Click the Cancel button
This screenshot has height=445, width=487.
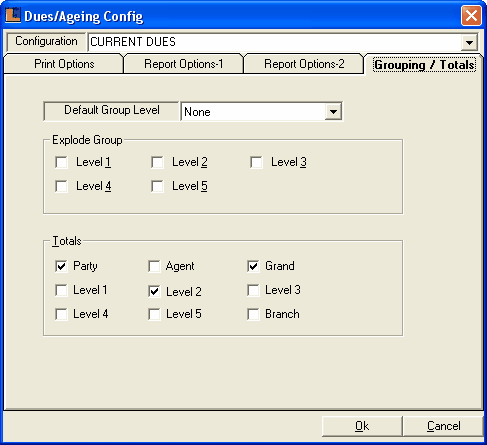click(443, 426)
